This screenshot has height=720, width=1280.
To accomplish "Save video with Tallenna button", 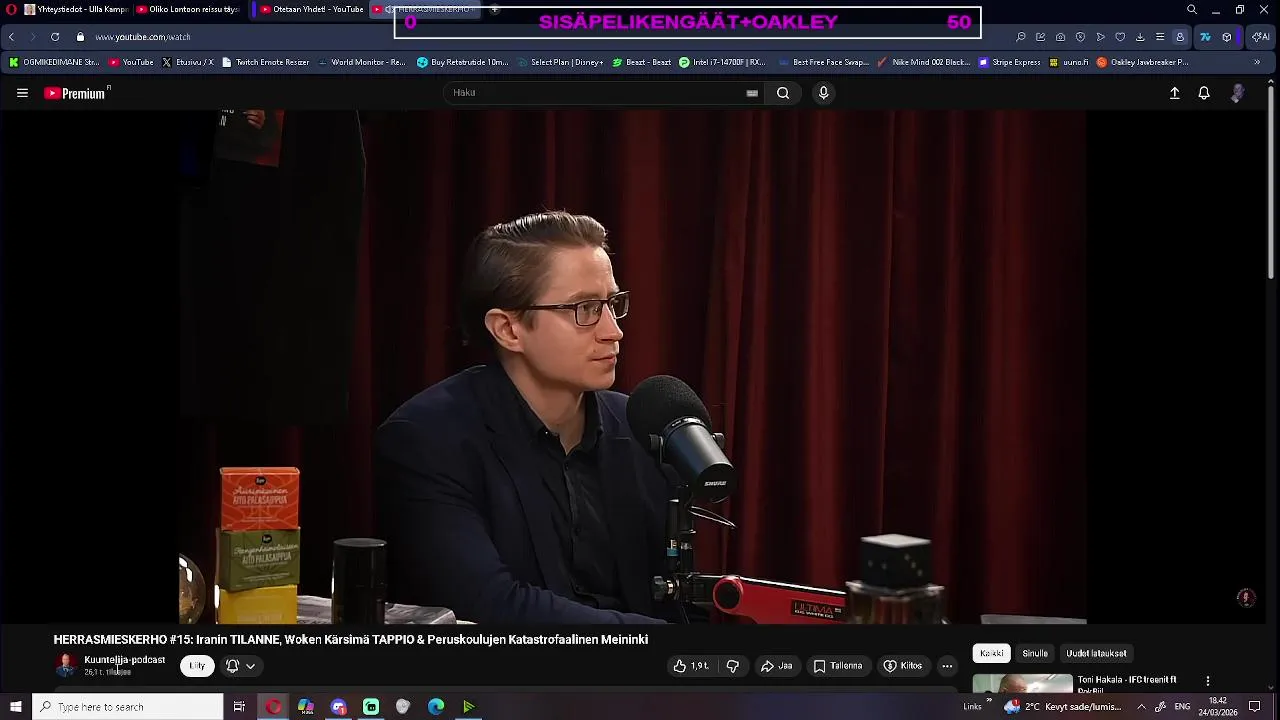I will (838, 666).
